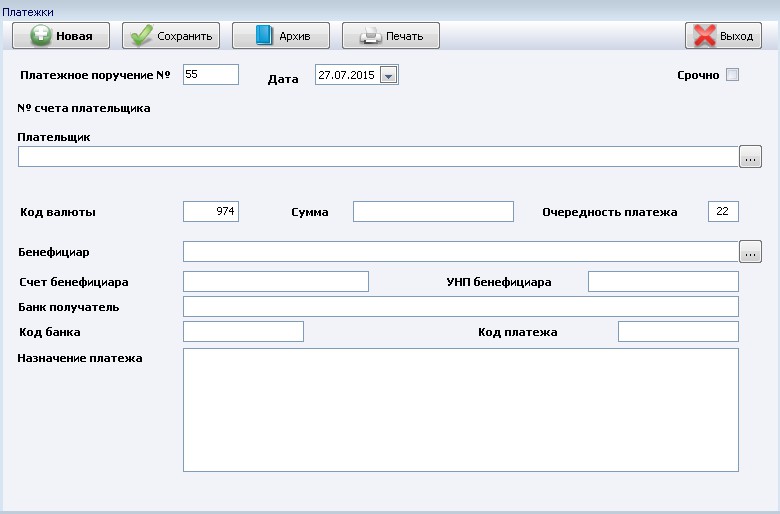The height and width of the screenshot is (514, 780).
Task: Create a new payment with Новая button
Action: point(61,36)
